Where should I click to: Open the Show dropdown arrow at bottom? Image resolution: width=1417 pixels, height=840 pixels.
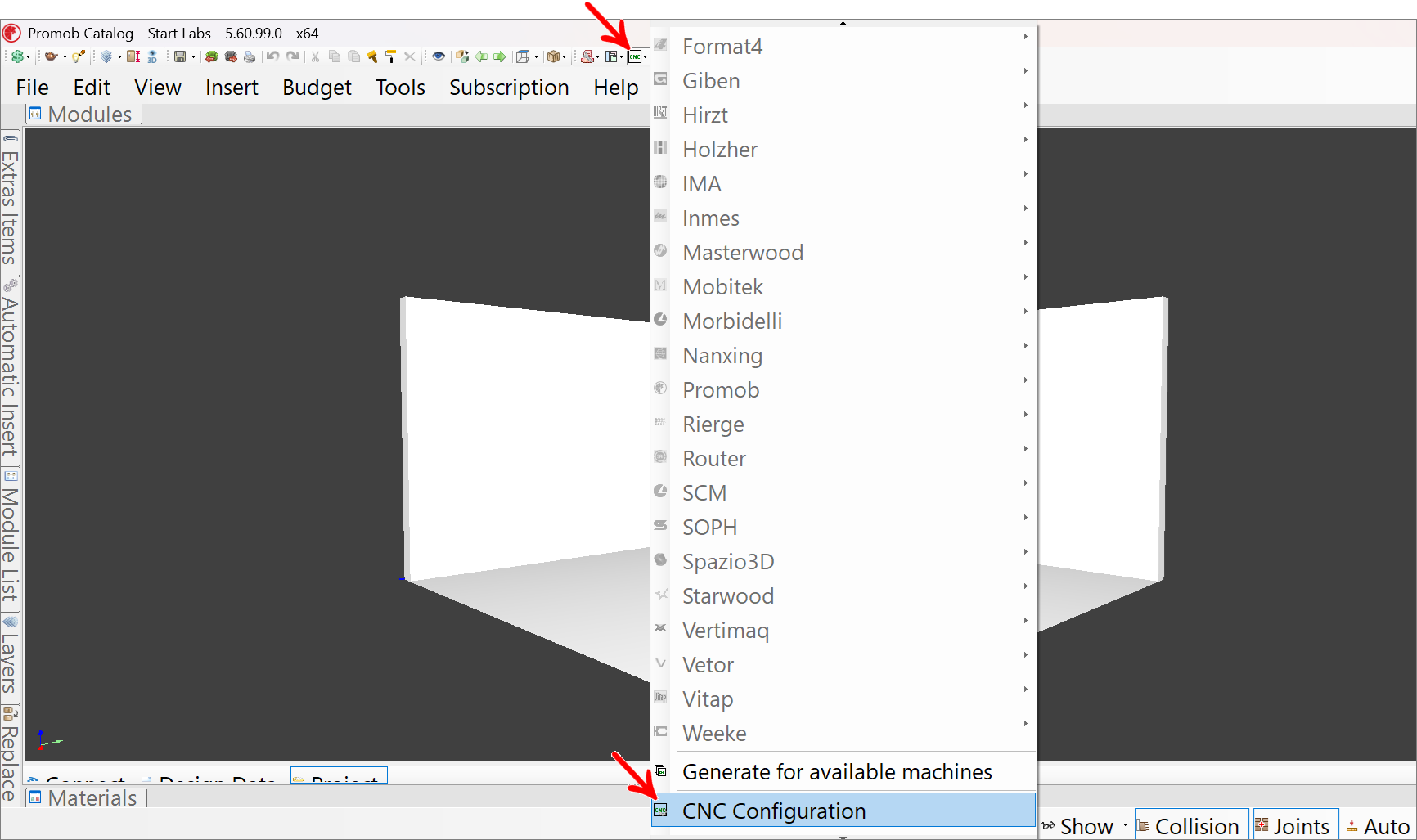coord(1126,825)
